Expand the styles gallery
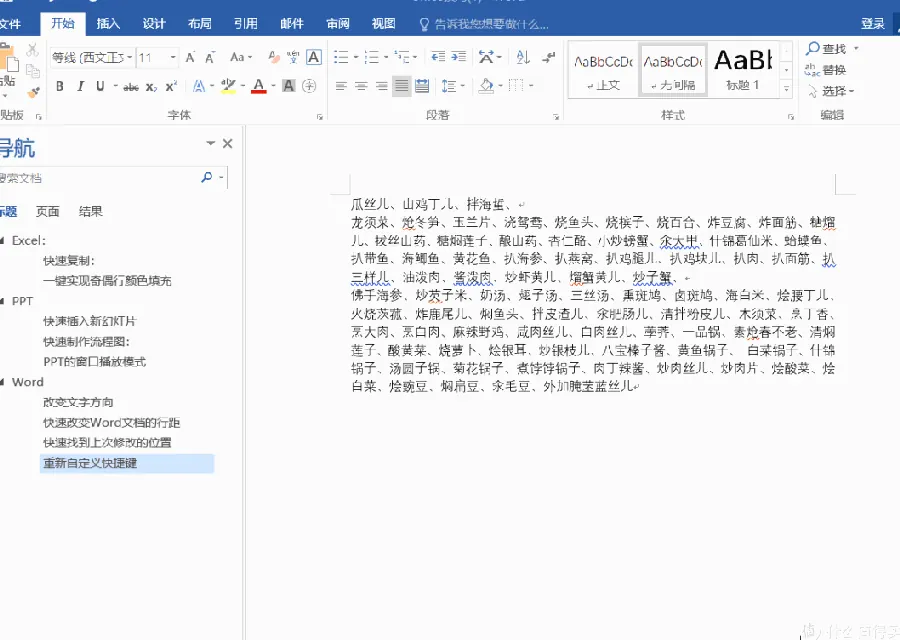900x640 pixels. coord(786,89)
